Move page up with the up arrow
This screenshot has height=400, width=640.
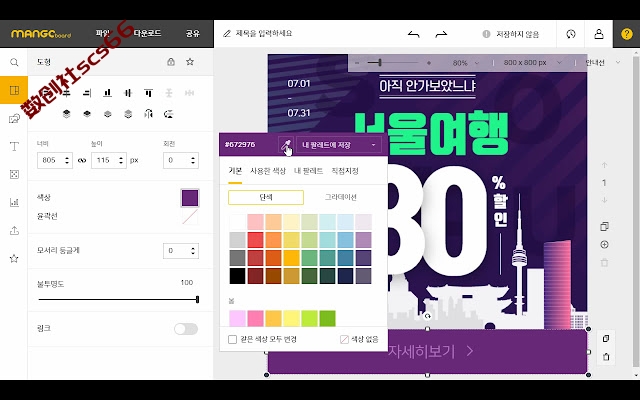point(604,165)
